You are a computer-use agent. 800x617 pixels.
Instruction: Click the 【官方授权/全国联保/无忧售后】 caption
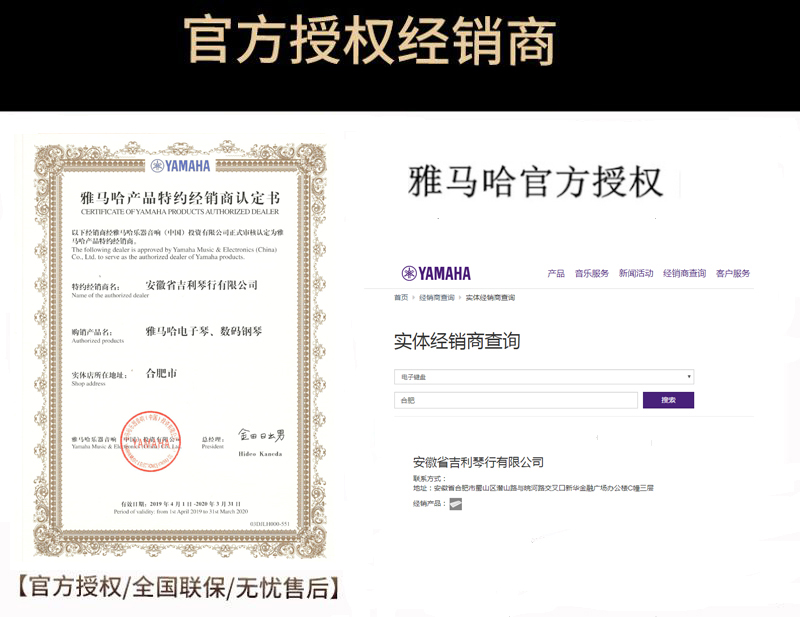click(179, 587)
